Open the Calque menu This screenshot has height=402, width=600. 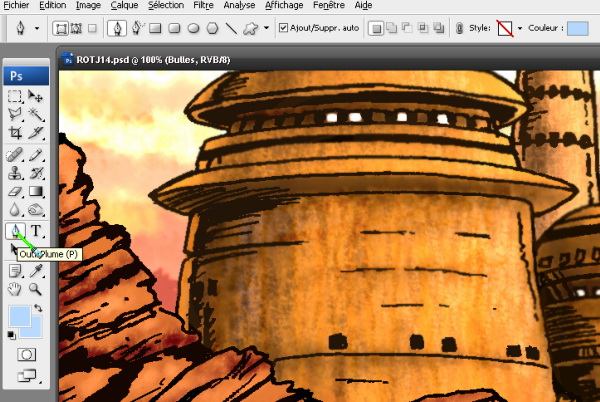tap(124, 5)
